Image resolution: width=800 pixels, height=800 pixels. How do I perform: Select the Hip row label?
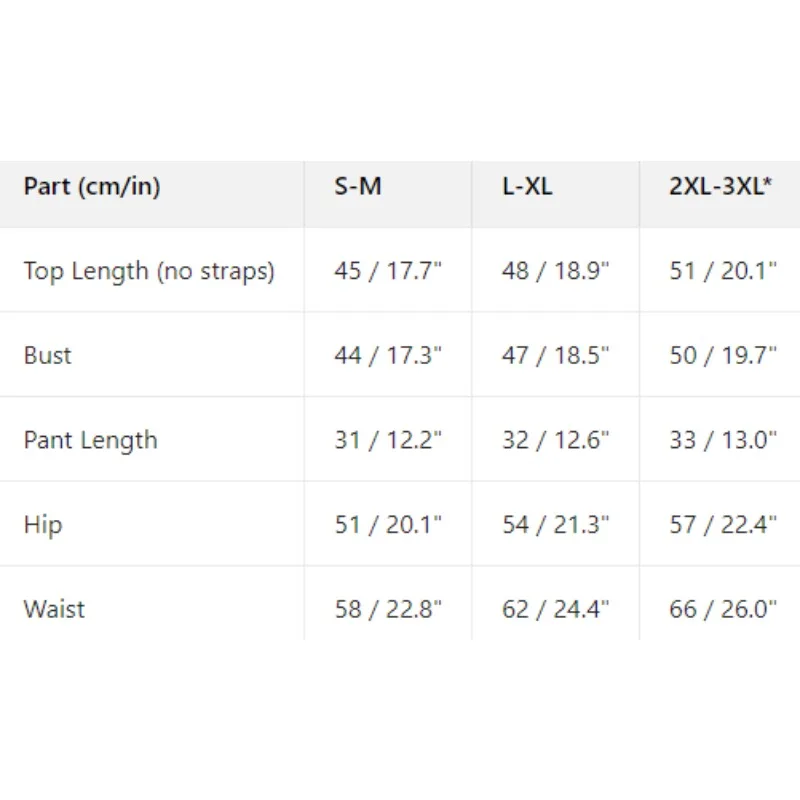click(x=43, y=525)
